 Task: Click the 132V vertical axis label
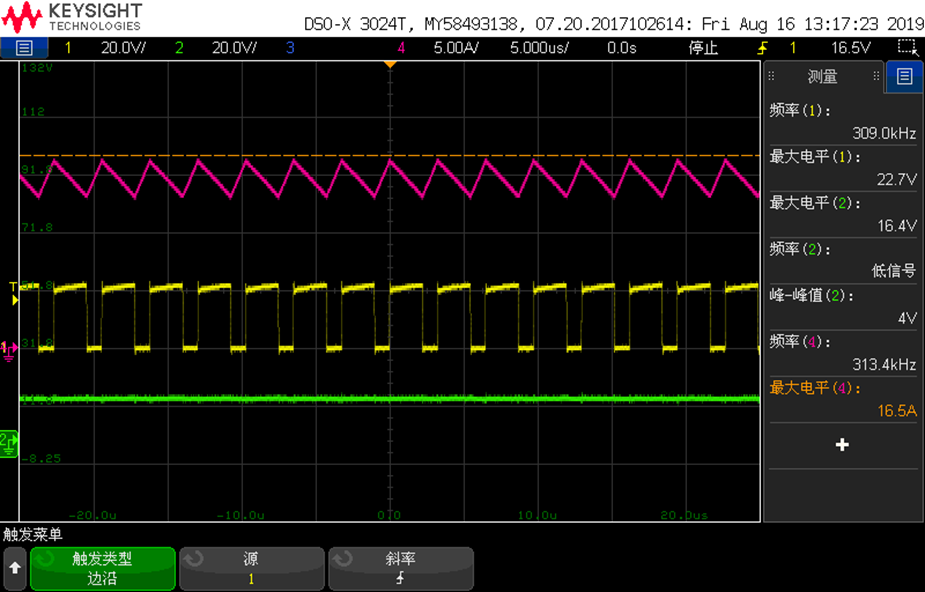37,68
